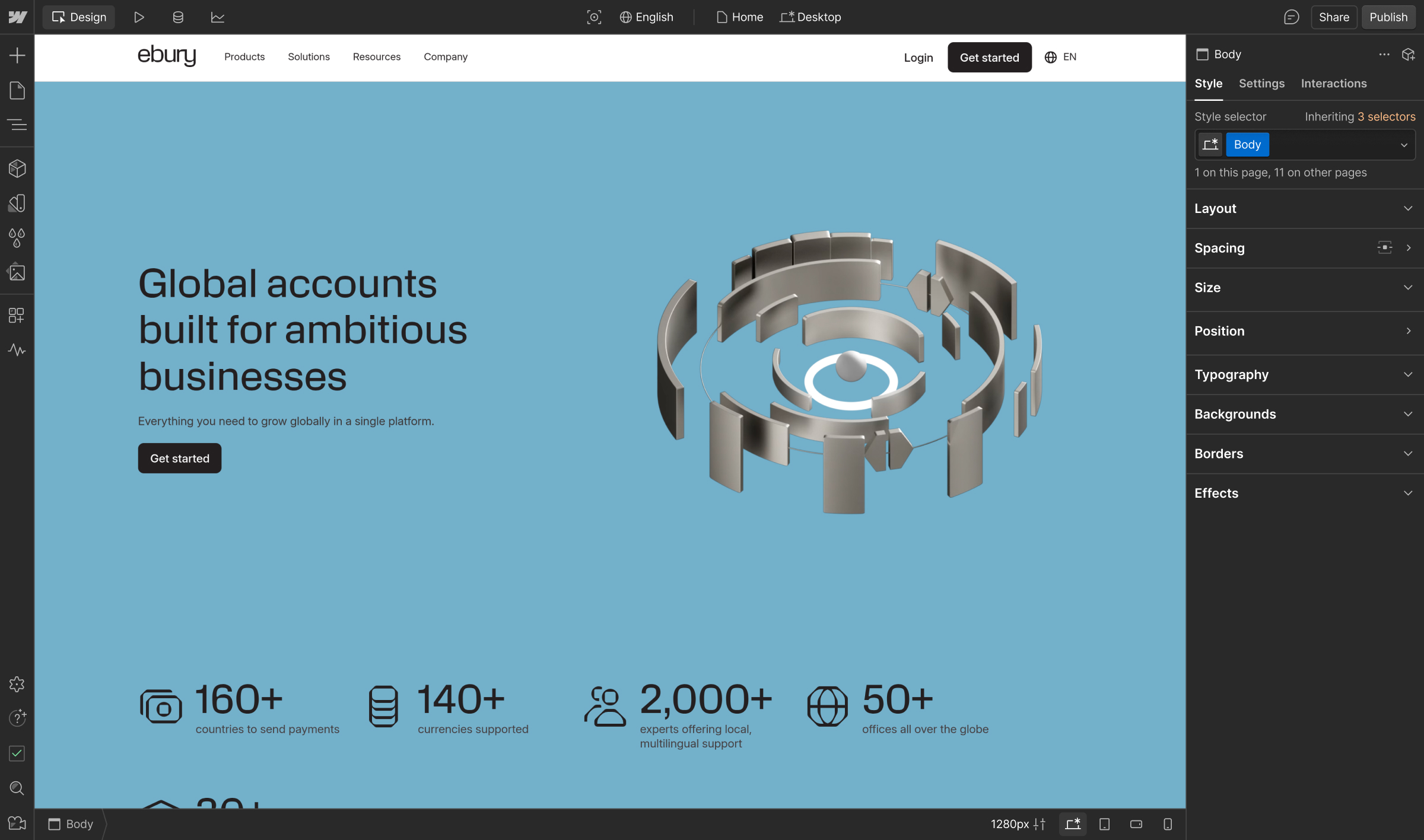Image resolution: width=1424 pixels, height=840 pixels.
Task: Click the header Get started button
Action: pos(990,58)
